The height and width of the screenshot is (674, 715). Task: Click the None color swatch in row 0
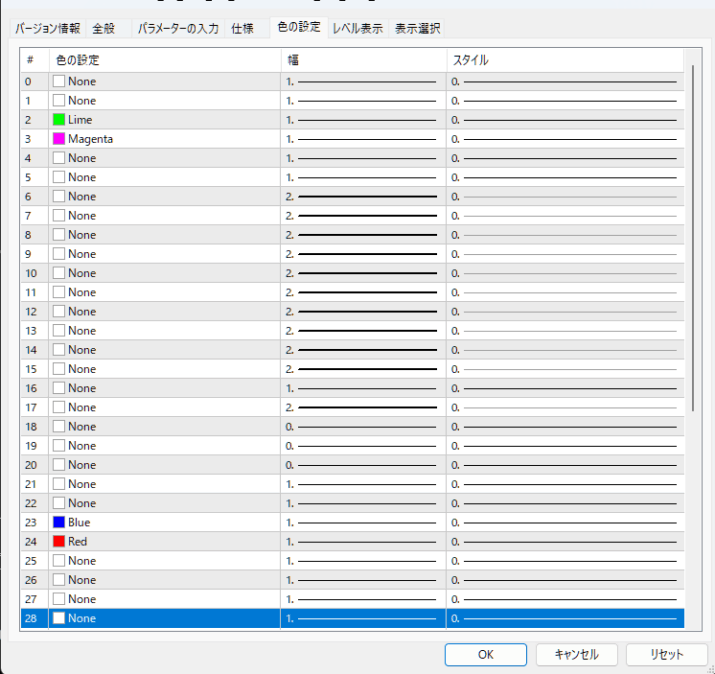(x=59, y=81)
